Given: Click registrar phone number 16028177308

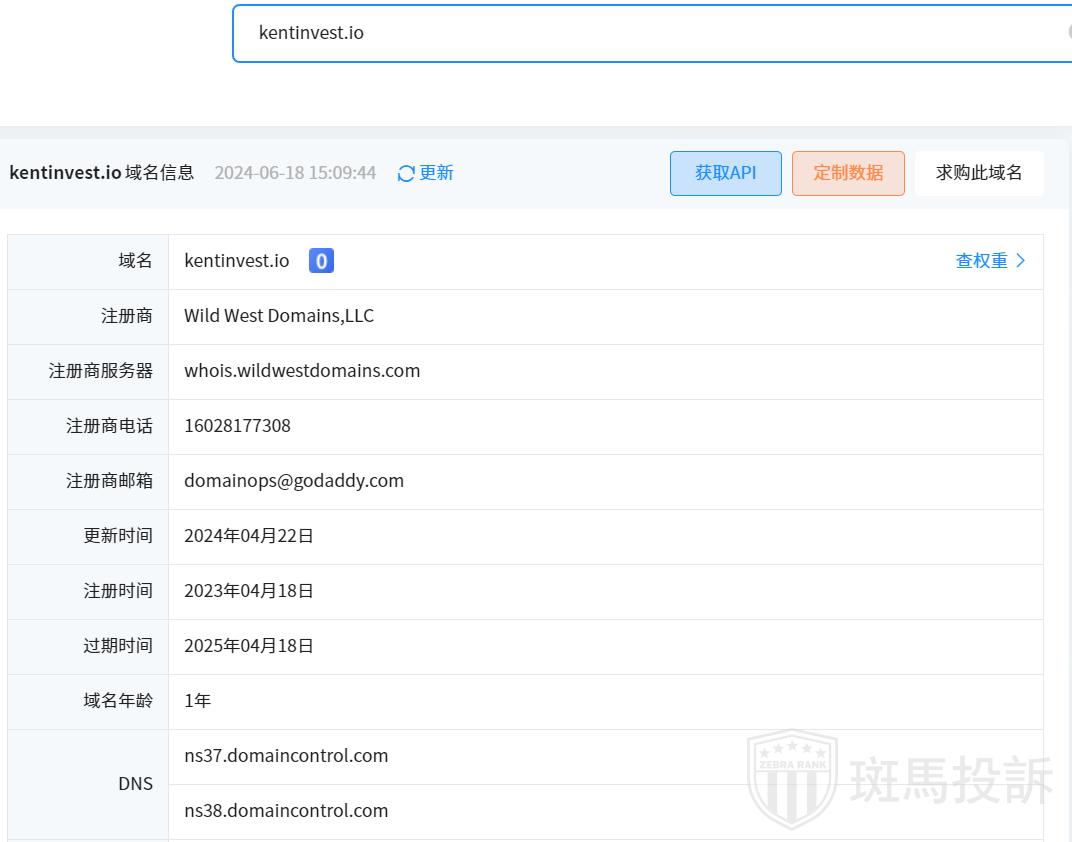Looking at the screenshot, I should click(237, 426).
